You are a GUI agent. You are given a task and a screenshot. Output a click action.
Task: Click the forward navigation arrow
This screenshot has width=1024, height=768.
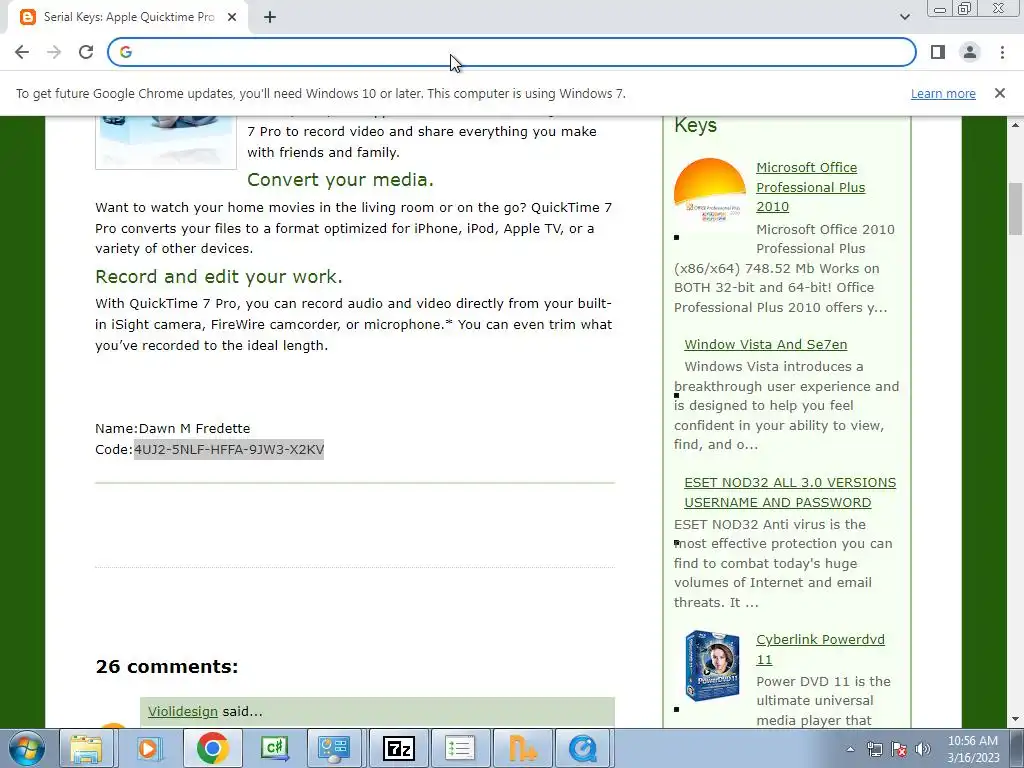click(x=54, y=52)
